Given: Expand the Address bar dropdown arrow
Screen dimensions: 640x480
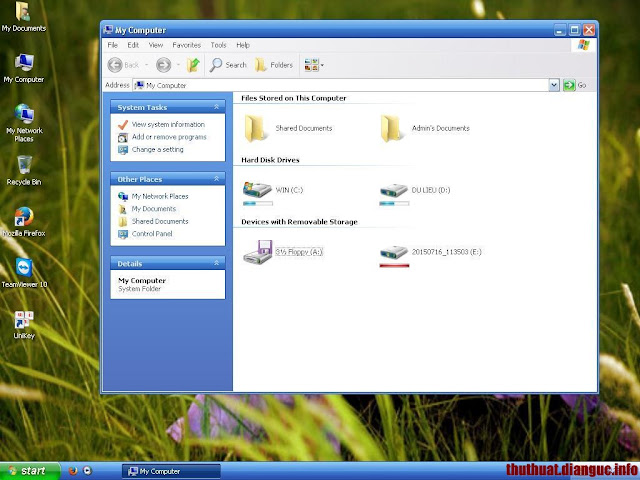Looking at the screenshot, I should [x=553, y=85].
